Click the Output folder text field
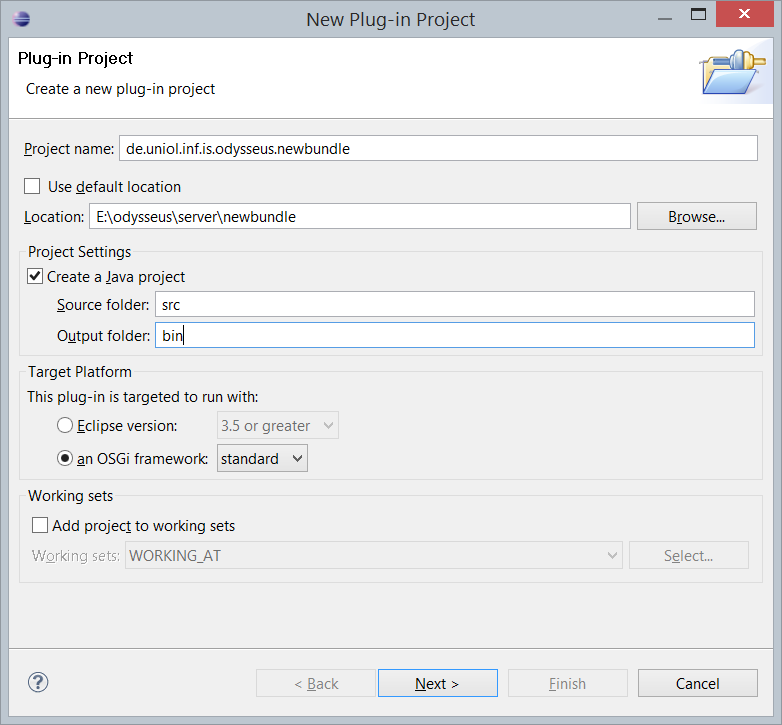The image size is (782, 725). pyautogui.click(x=455, y=335)
